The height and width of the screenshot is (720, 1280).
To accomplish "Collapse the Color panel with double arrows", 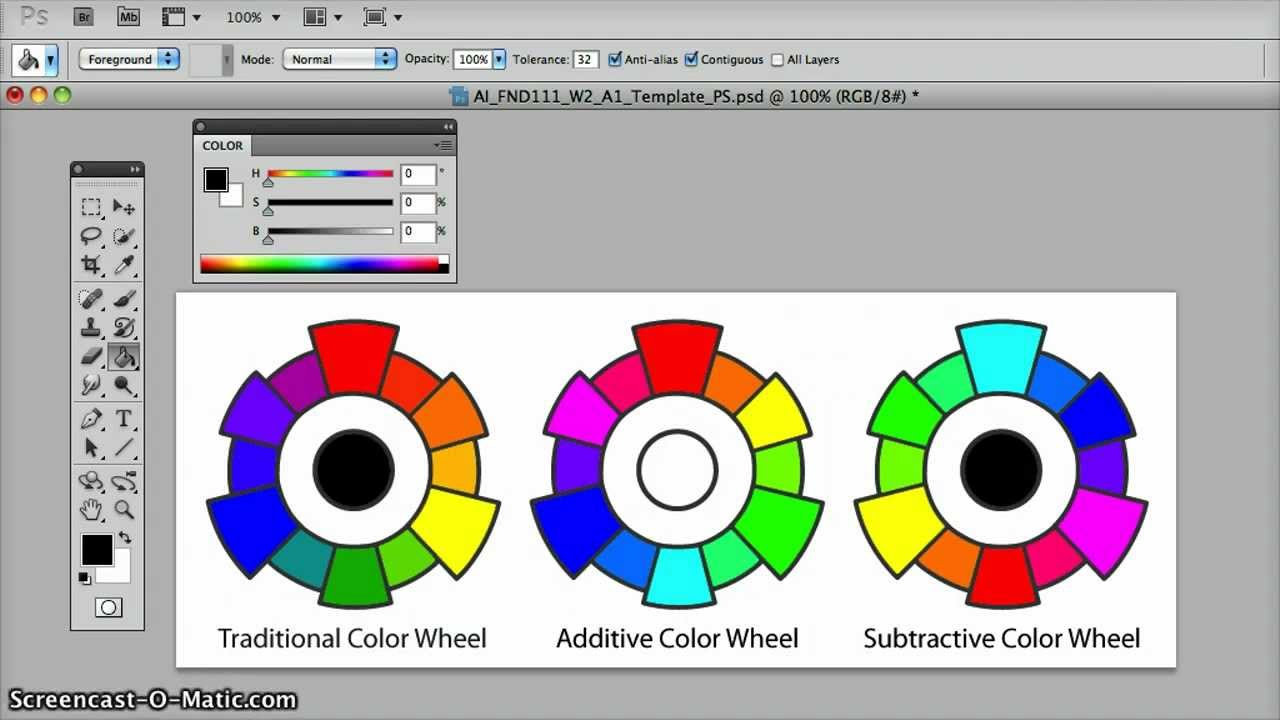I will click(447, 127).
